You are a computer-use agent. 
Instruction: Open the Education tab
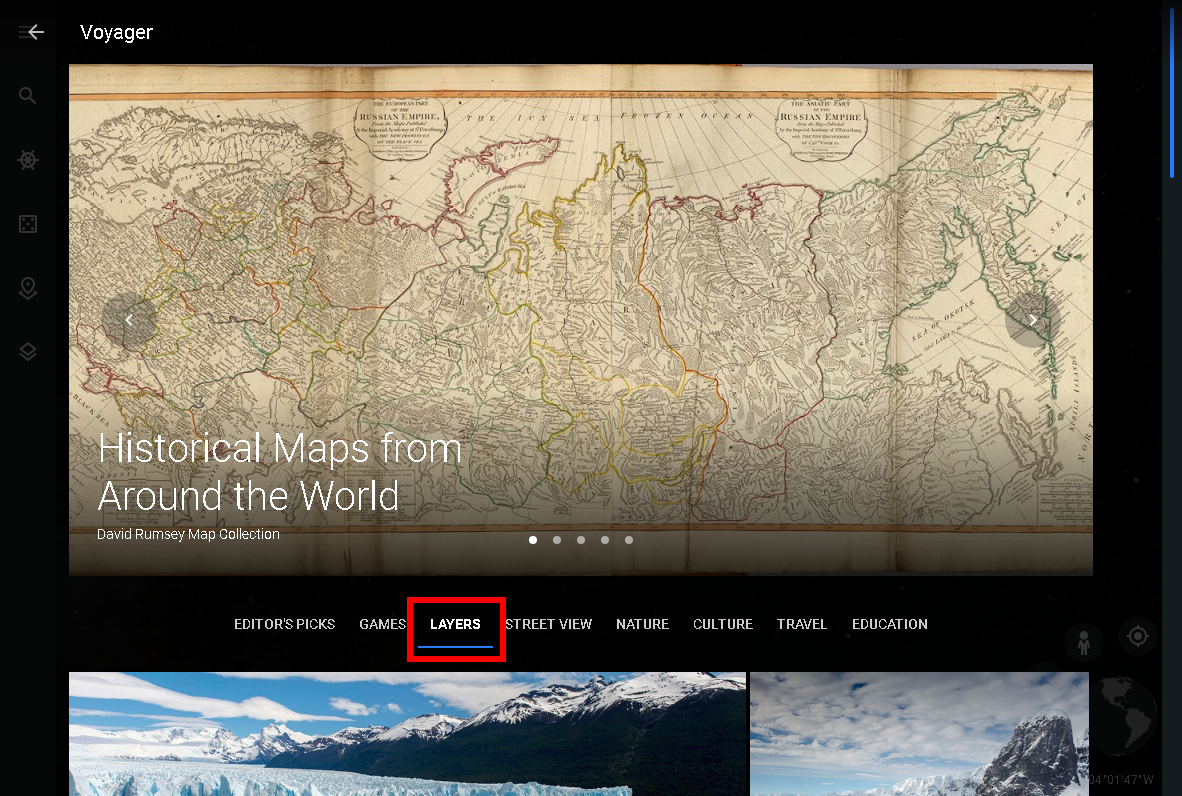[890, 624]
